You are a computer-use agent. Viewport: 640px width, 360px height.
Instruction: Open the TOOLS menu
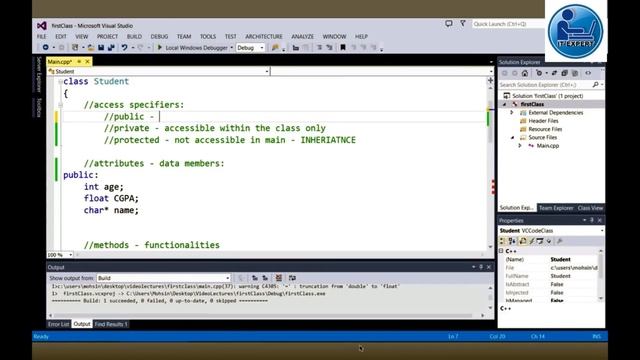208,37
